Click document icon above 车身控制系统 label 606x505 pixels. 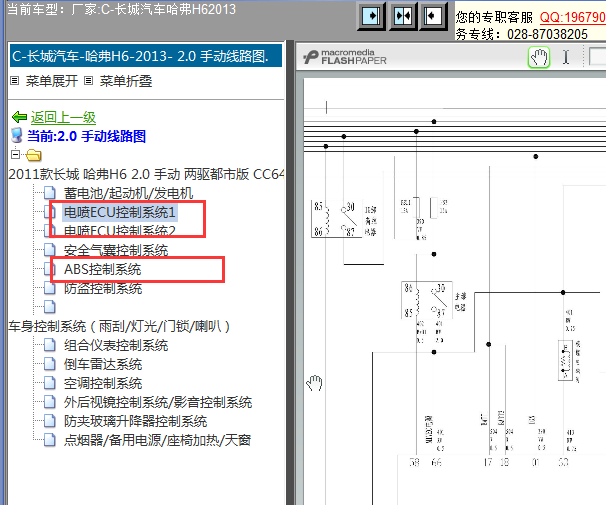49,307
